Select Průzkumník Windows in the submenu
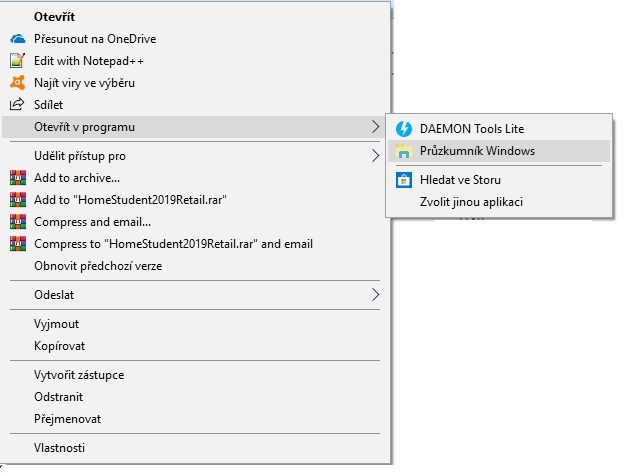 [499, 151]
